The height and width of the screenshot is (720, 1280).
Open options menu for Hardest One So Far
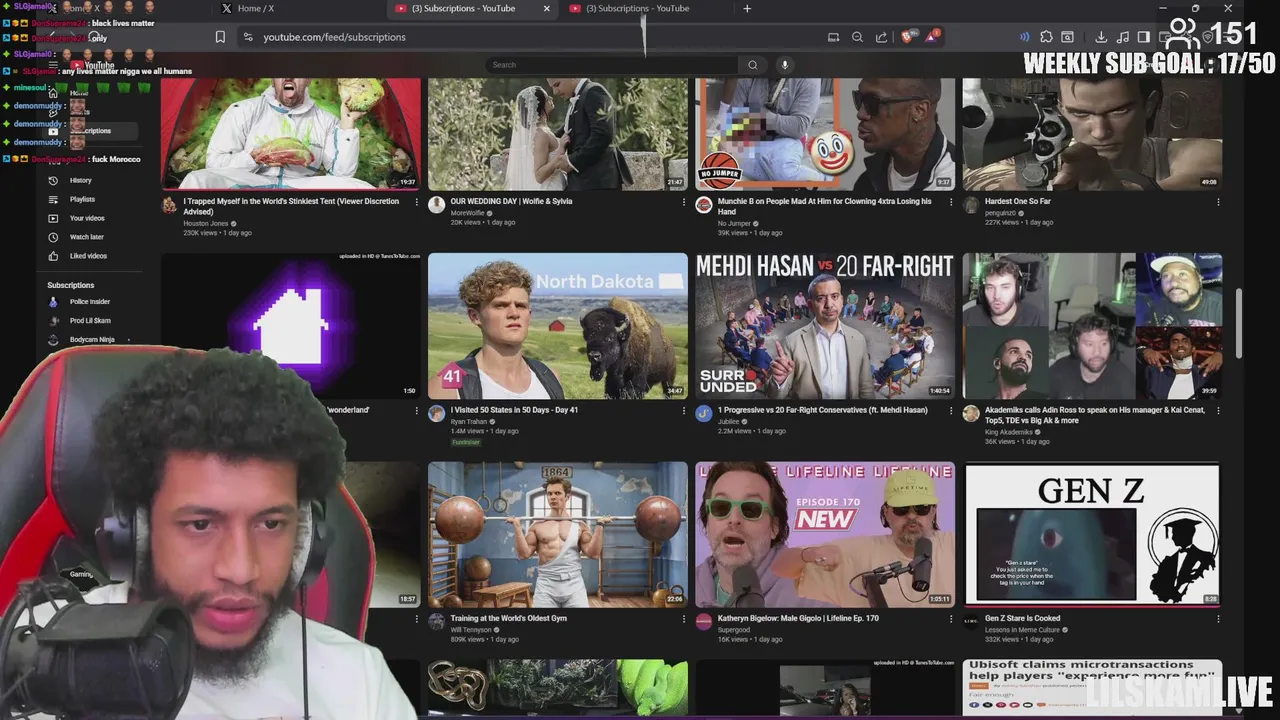(1218, 202)
